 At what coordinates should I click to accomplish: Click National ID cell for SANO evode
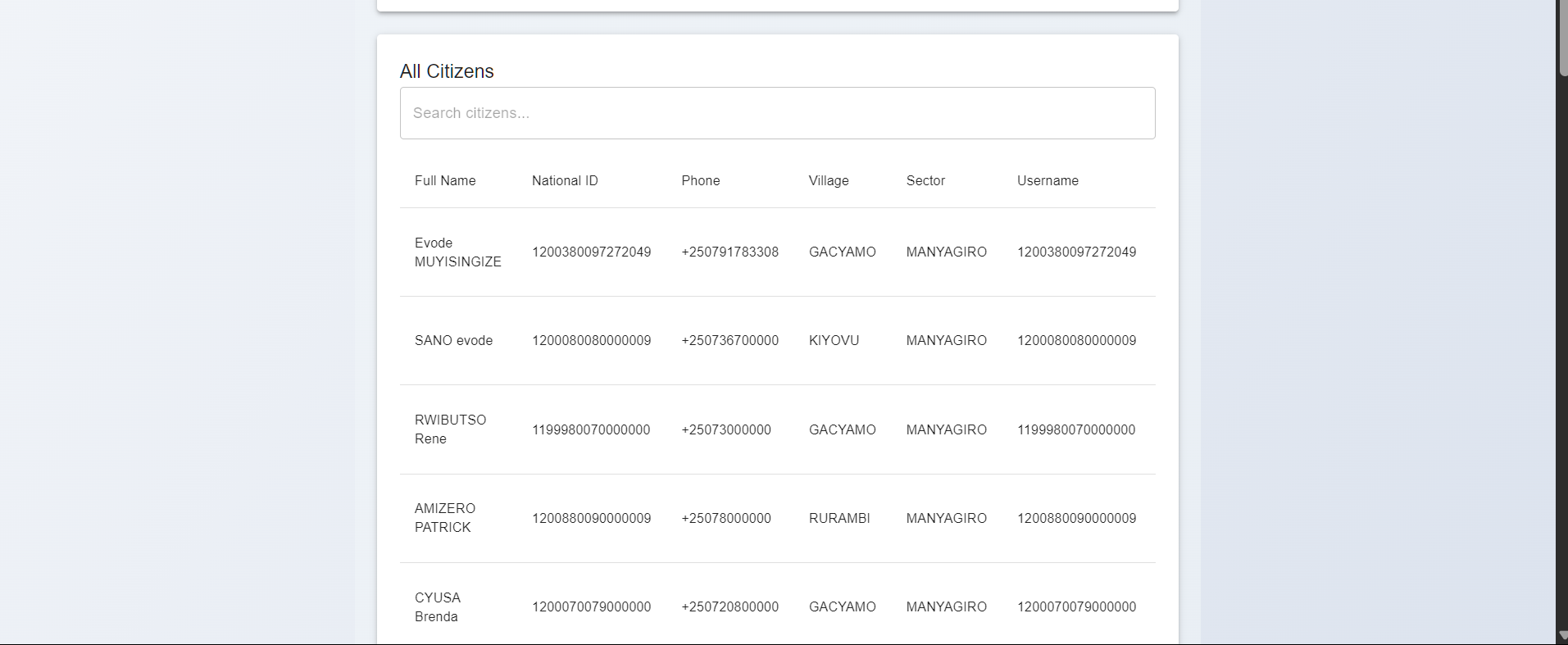592,340
